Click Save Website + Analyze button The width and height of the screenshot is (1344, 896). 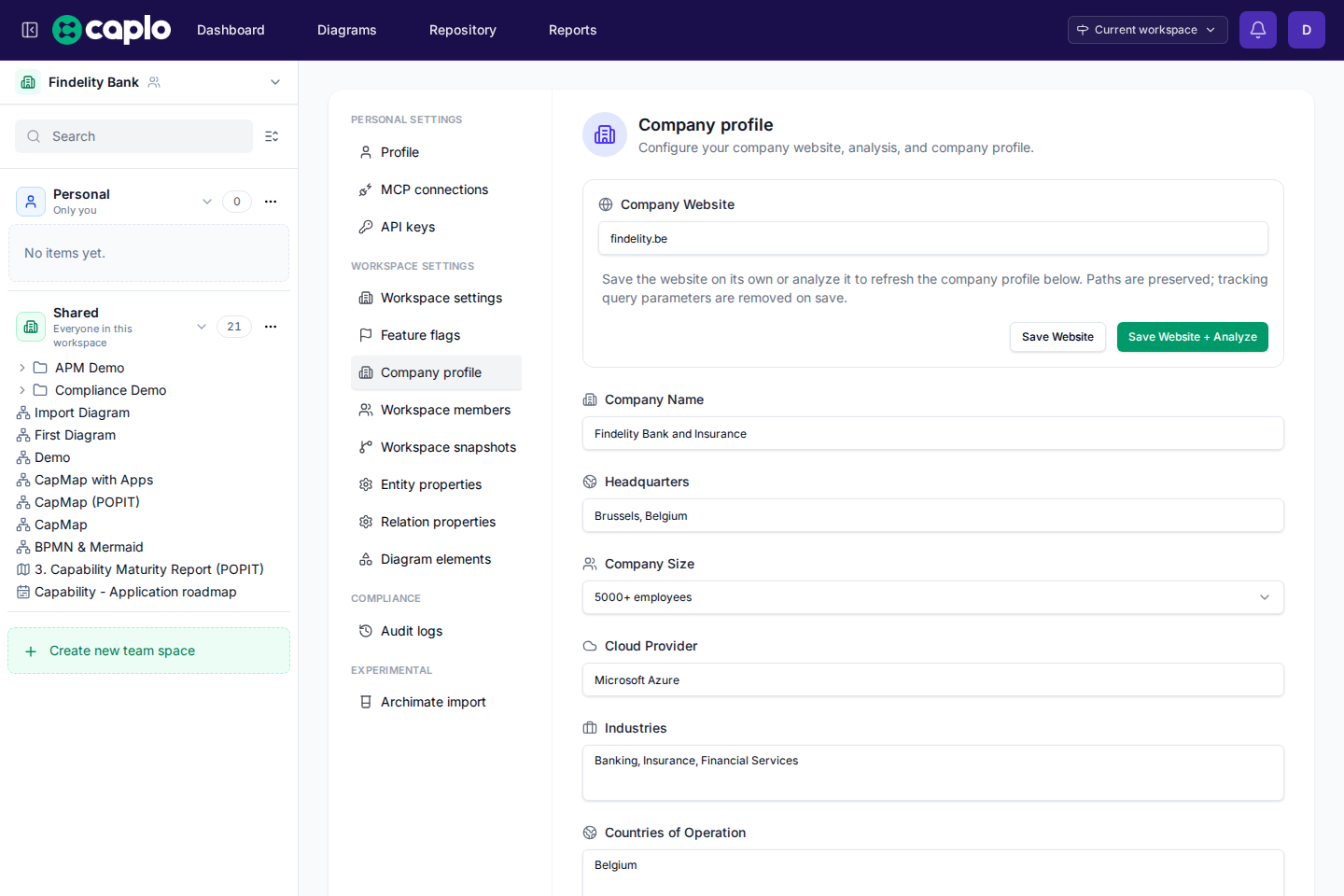point(1193,337)
